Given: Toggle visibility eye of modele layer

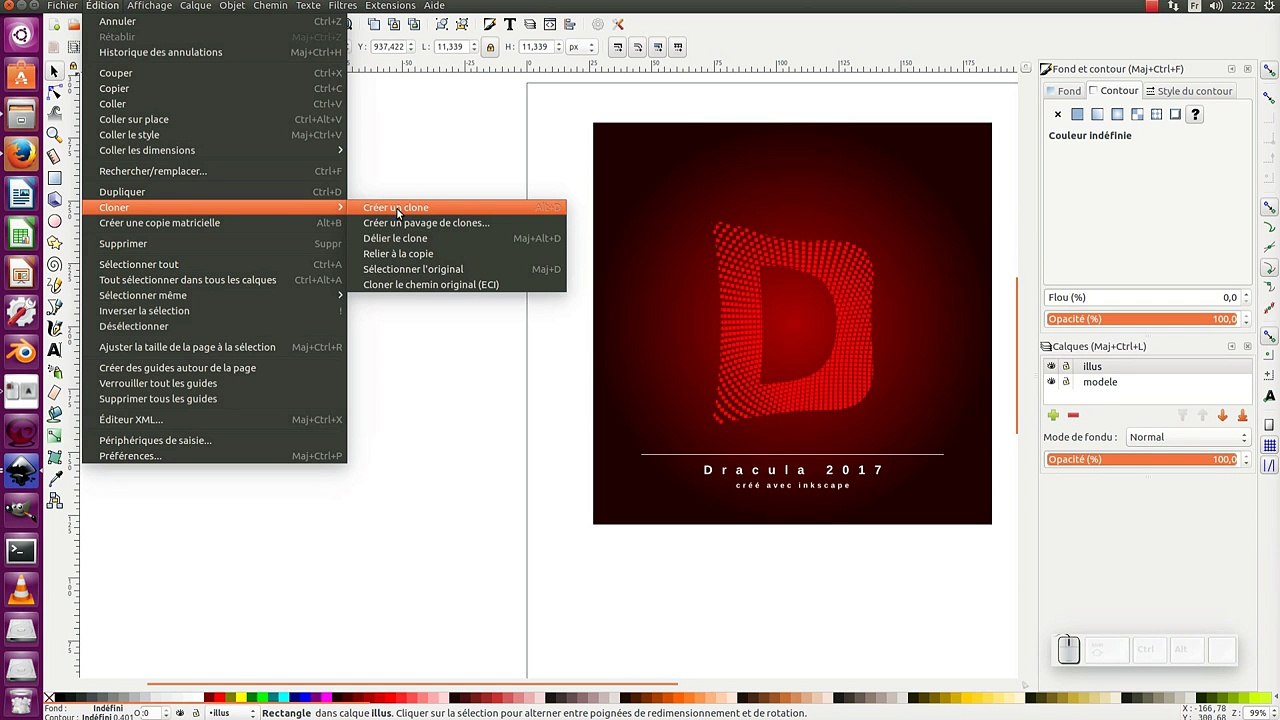Looking at the screenshot, I should [1051, 382].
